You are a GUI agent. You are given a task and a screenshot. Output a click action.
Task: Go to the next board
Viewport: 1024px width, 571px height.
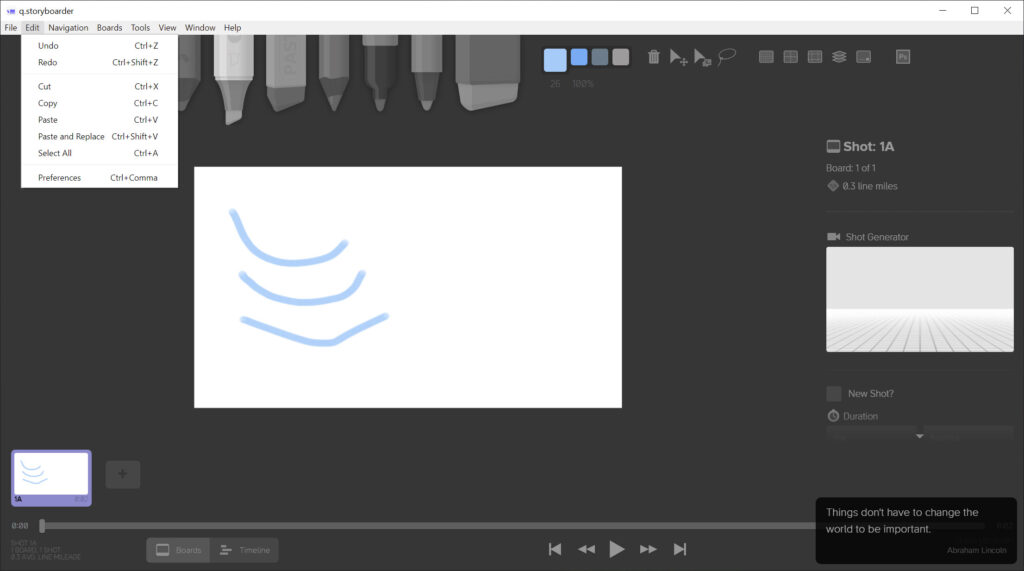click(648, 549)
